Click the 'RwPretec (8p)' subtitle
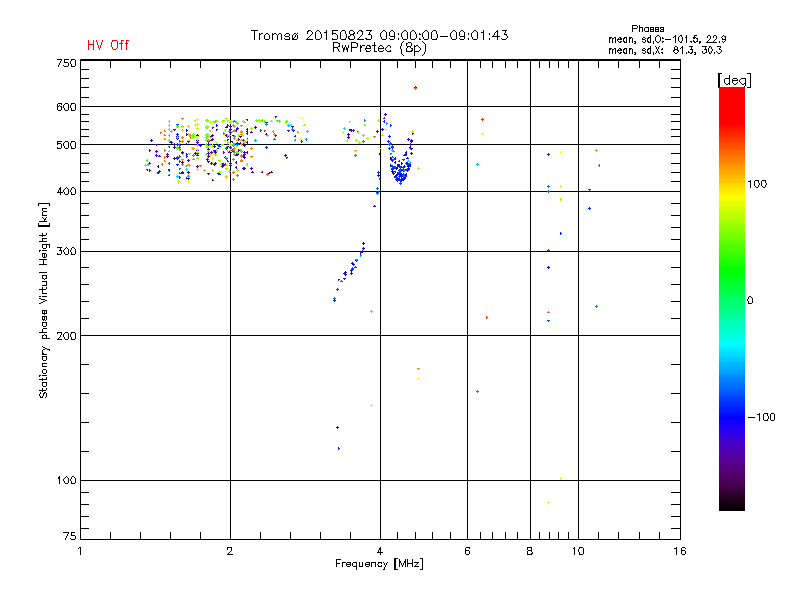Viewport: 800px width, 600px height. [379, 48]
